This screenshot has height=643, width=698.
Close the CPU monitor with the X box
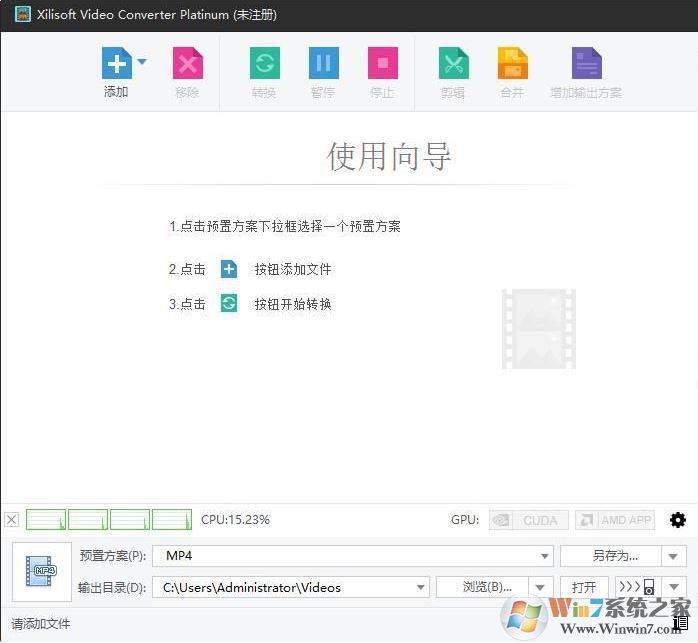tap(12, 520)
